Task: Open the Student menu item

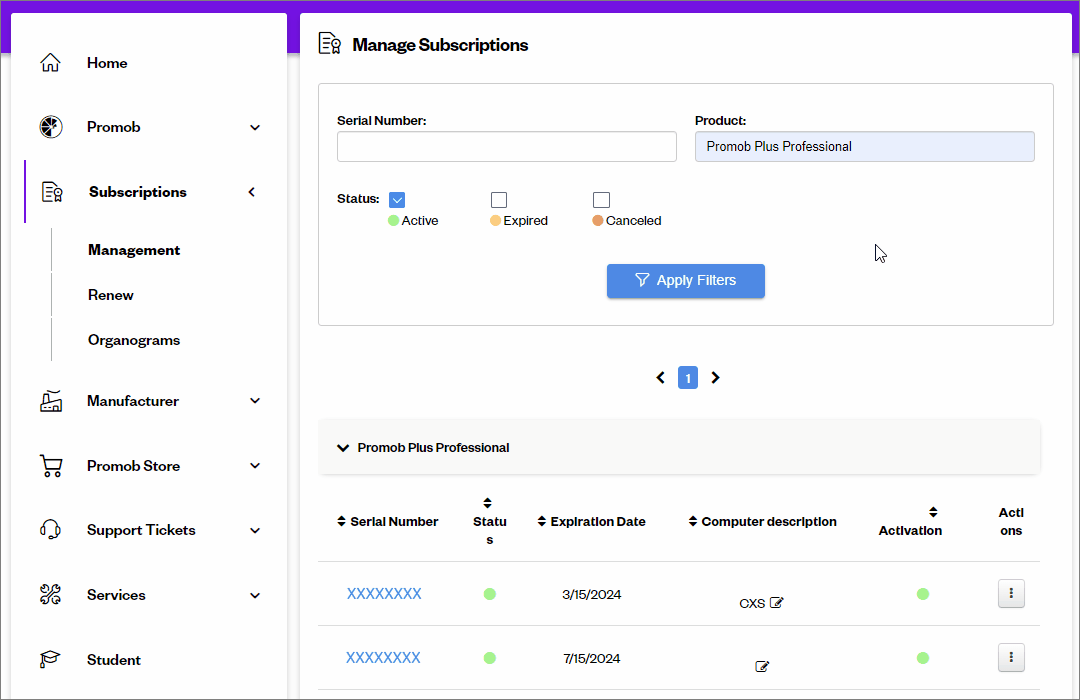Action: (x=114, y=660)
